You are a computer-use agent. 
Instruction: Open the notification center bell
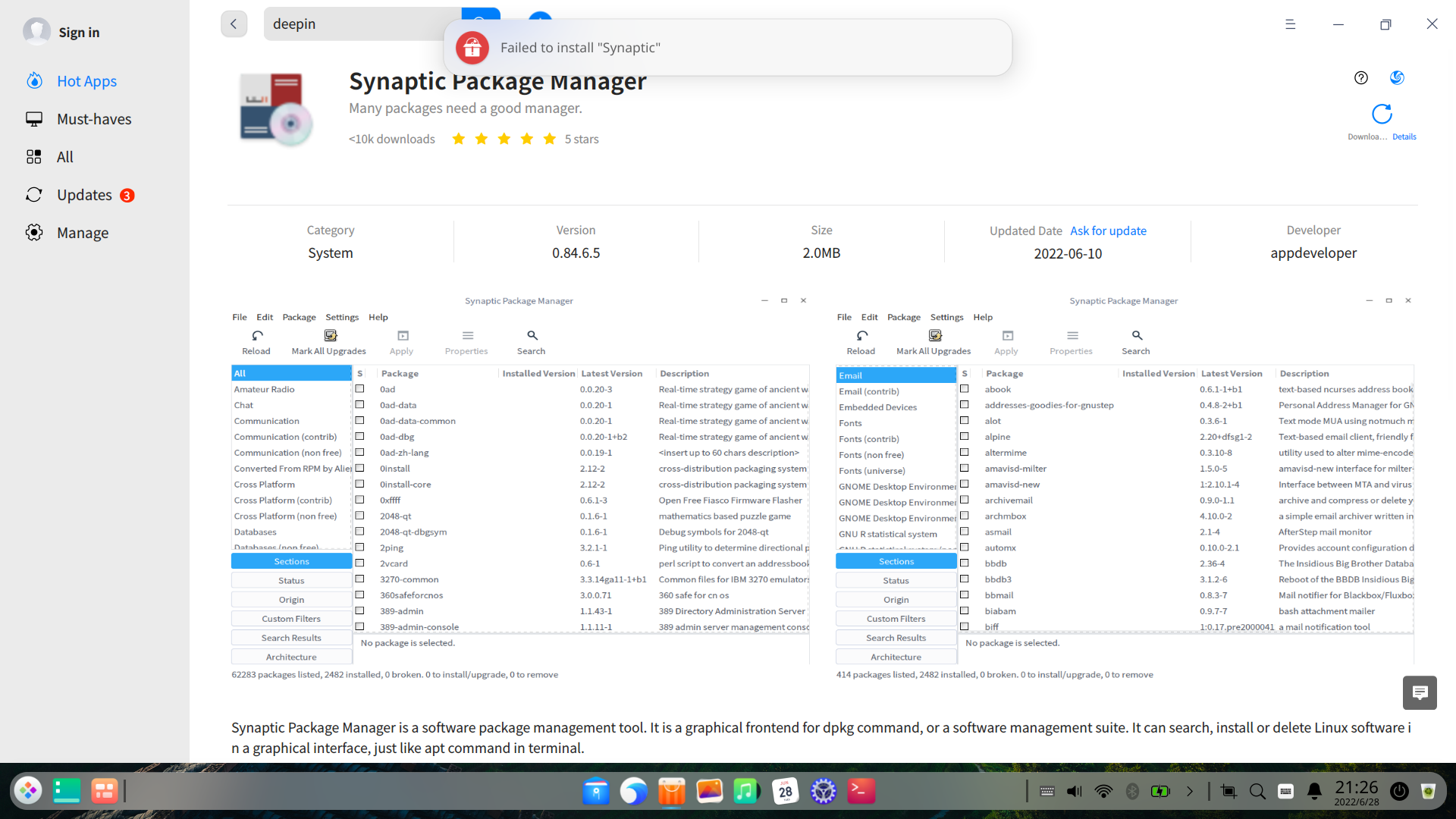1315,792
